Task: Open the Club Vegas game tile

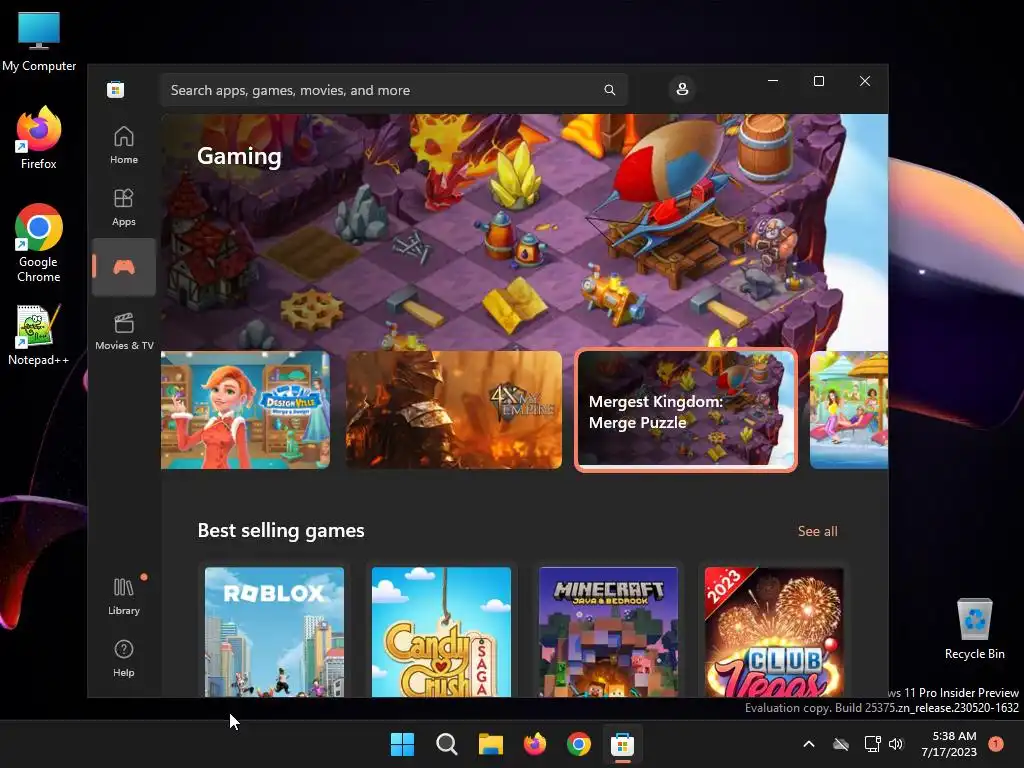Action: 775,632
